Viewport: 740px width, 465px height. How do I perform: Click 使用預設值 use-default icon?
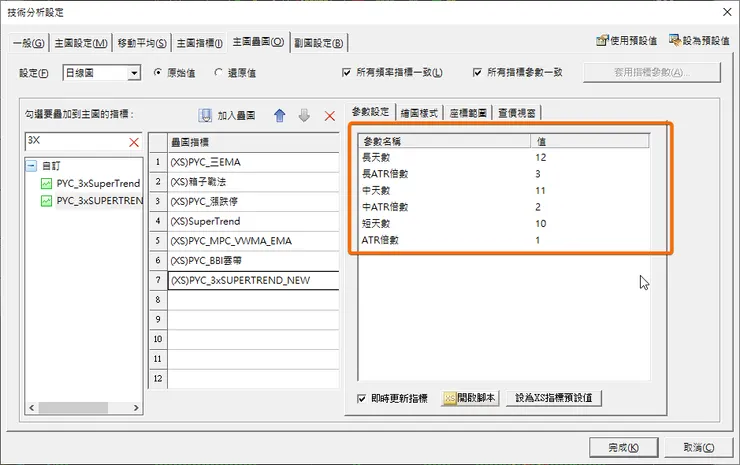[602, 41]
